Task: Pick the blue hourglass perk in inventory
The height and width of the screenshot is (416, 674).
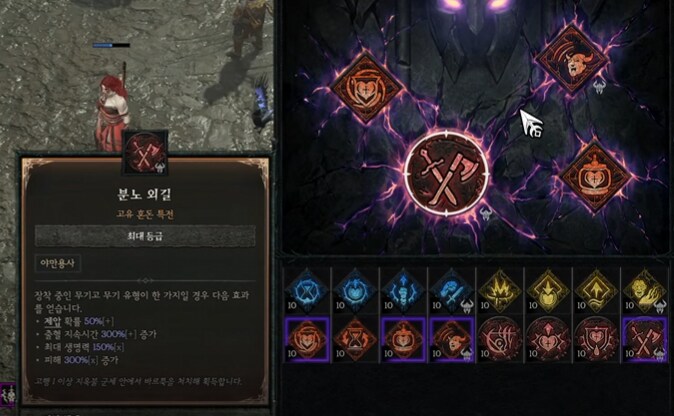Action: [x=307, y=292]
